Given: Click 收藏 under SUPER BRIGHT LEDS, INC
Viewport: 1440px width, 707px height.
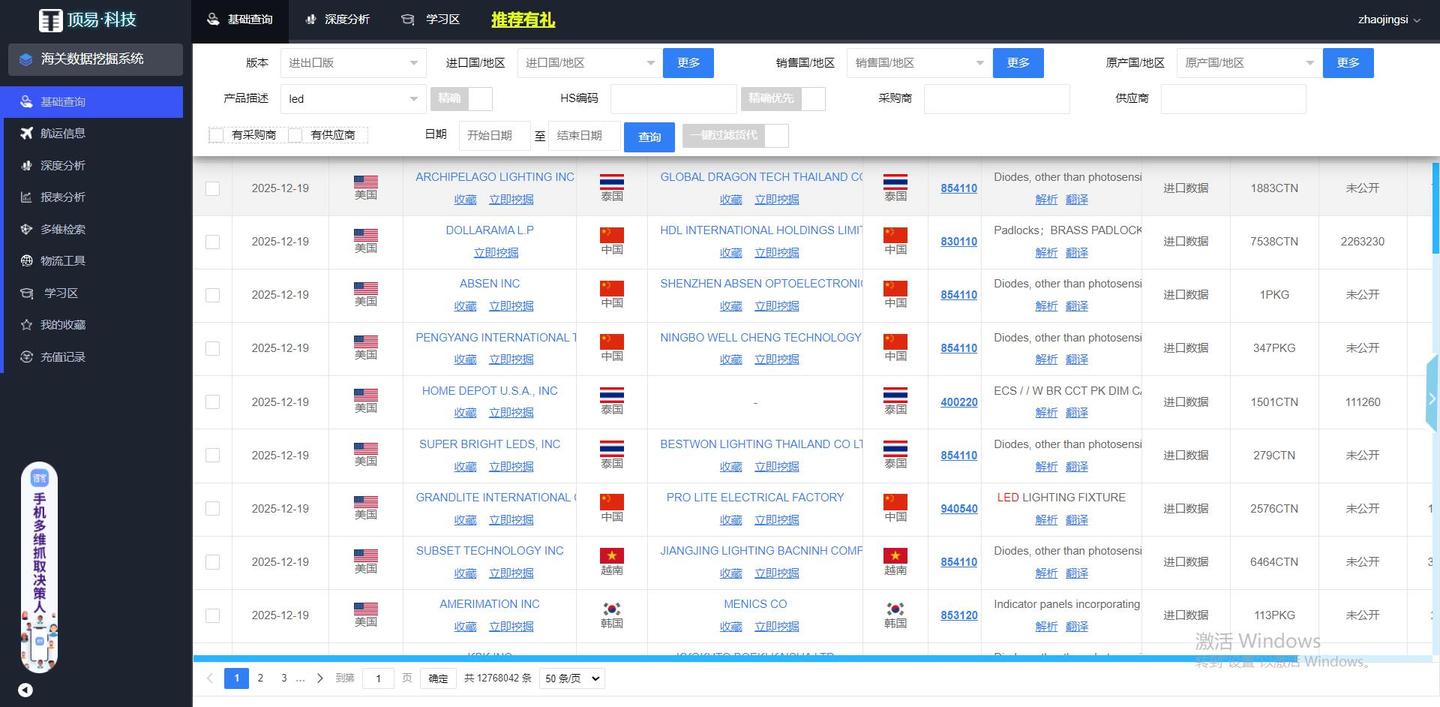Looking at the screenshot, I should click(x=465, y=466).
